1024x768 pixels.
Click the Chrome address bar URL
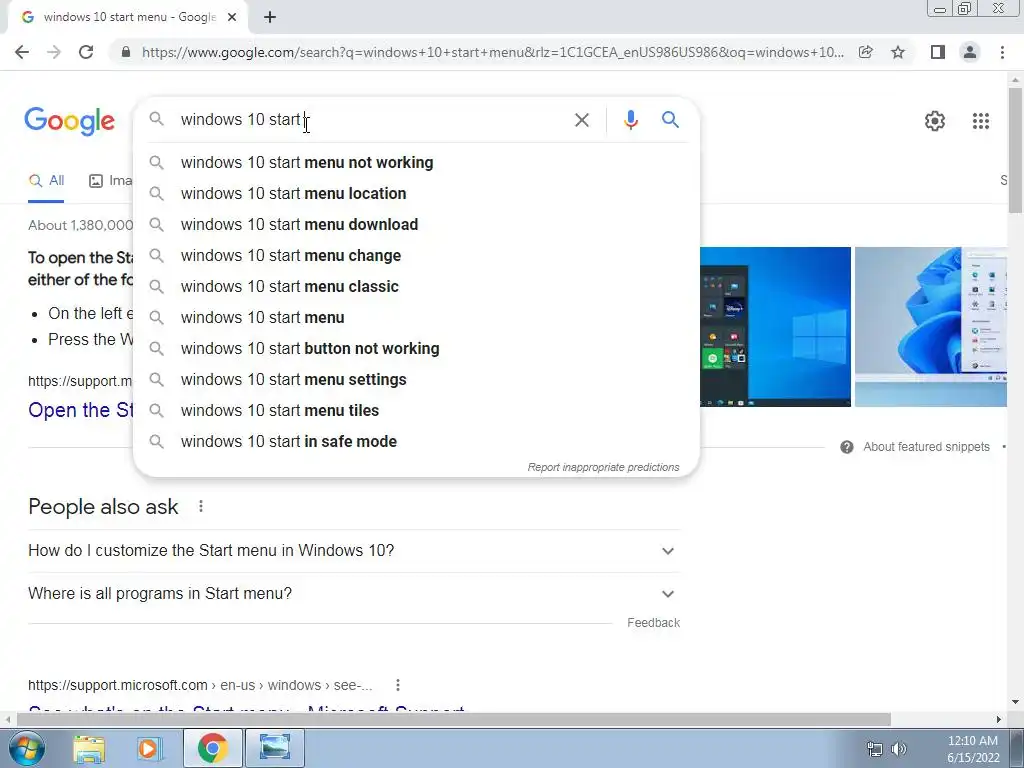(x=492, y=52)
